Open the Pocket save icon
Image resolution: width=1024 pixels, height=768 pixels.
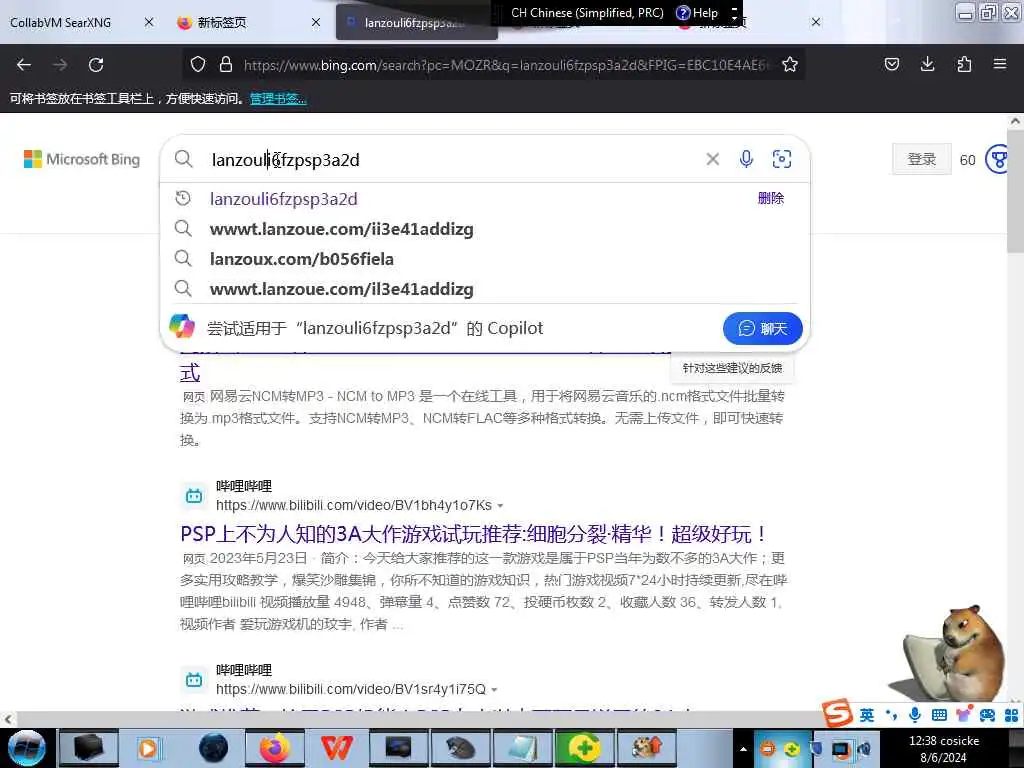tap(892, 64)
